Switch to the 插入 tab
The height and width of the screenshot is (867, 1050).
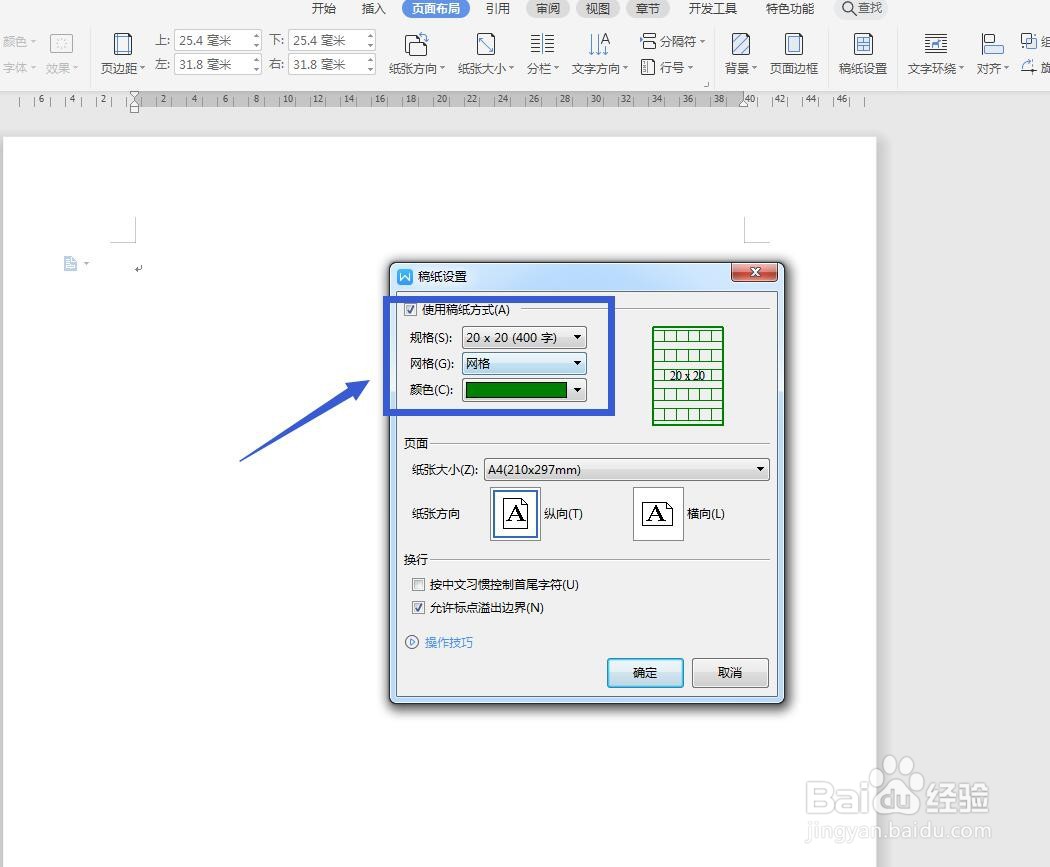tap(373, 8)
